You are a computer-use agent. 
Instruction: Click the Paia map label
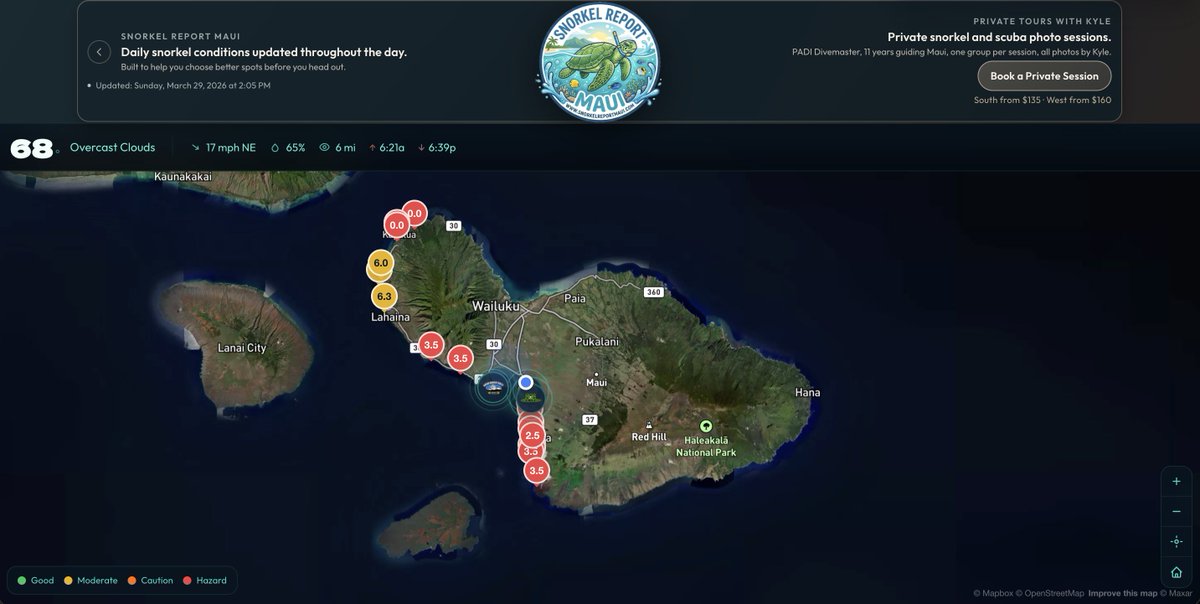point(575,298)
